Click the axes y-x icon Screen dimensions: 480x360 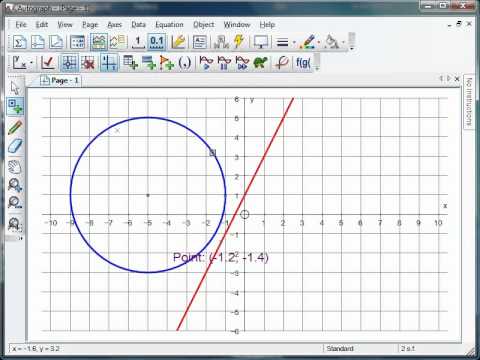click(19, 63)
